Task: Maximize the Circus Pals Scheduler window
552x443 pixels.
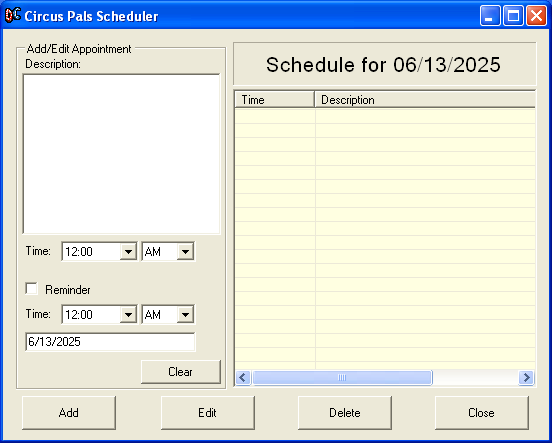Action: click(513, 16)
